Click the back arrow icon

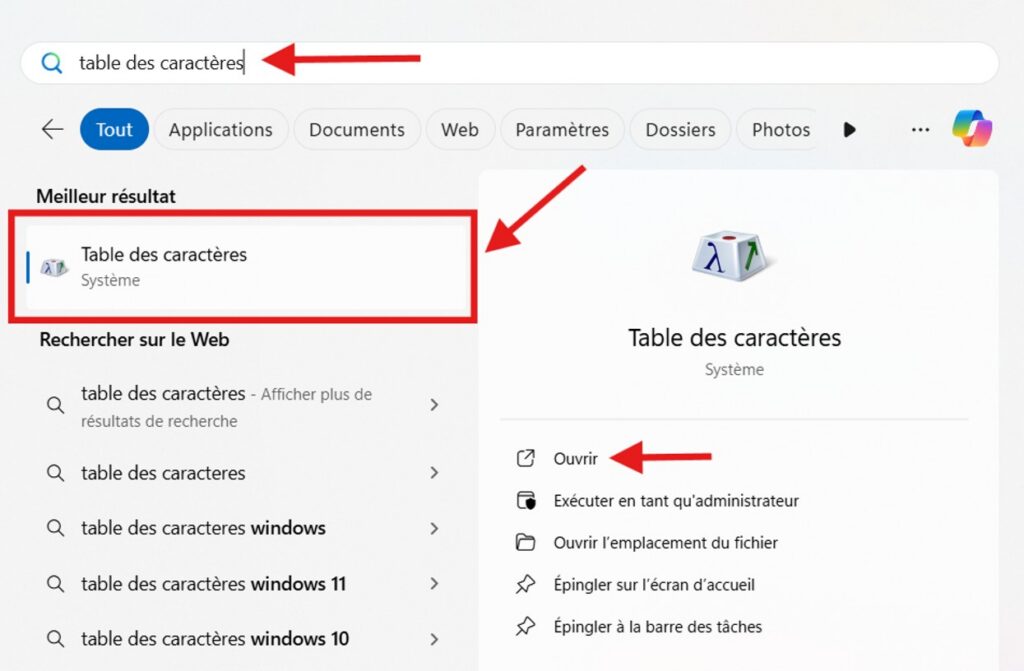coord(52,129)
